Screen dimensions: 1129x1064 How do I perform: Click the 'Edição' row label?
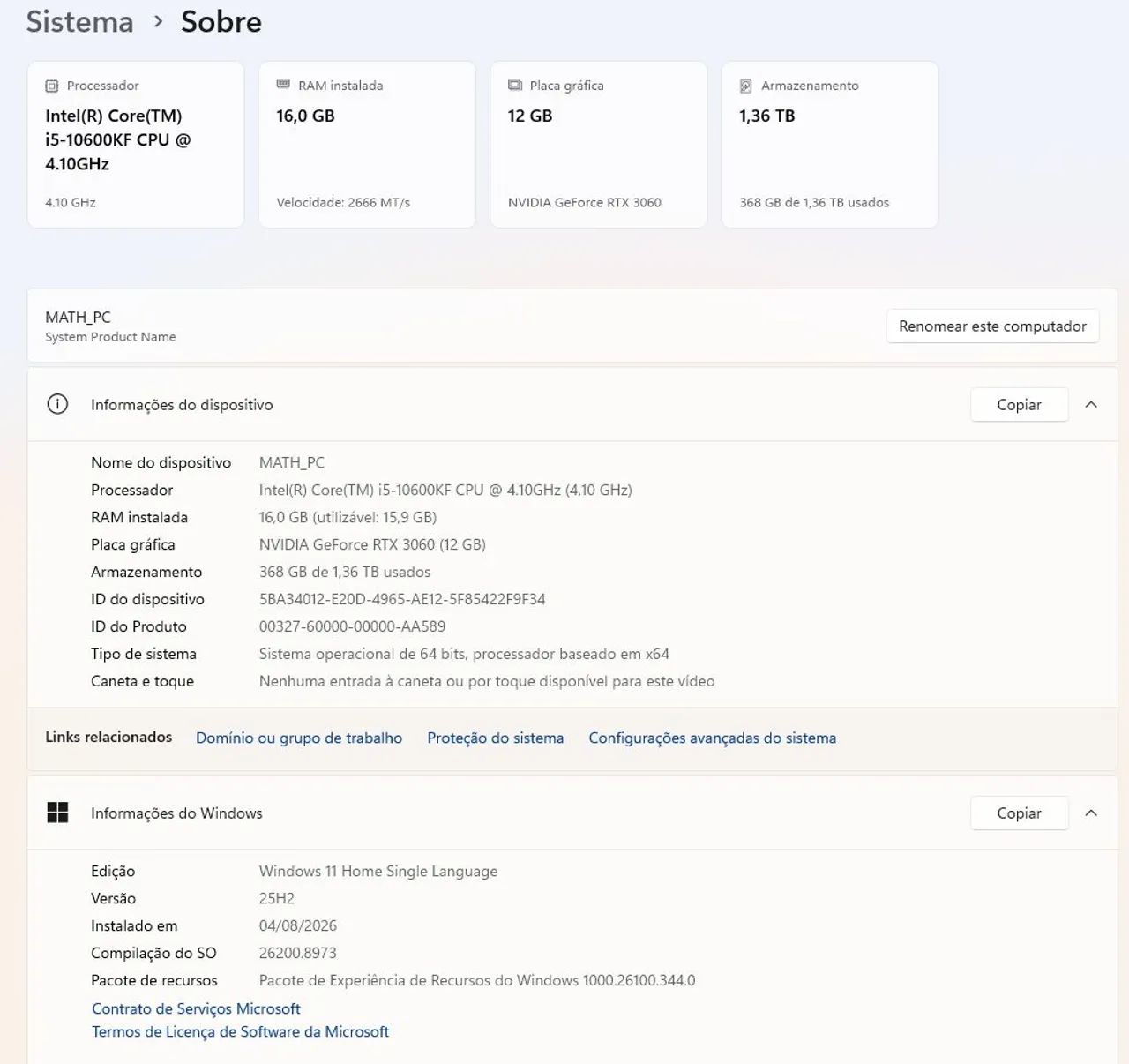coord(113,871)
